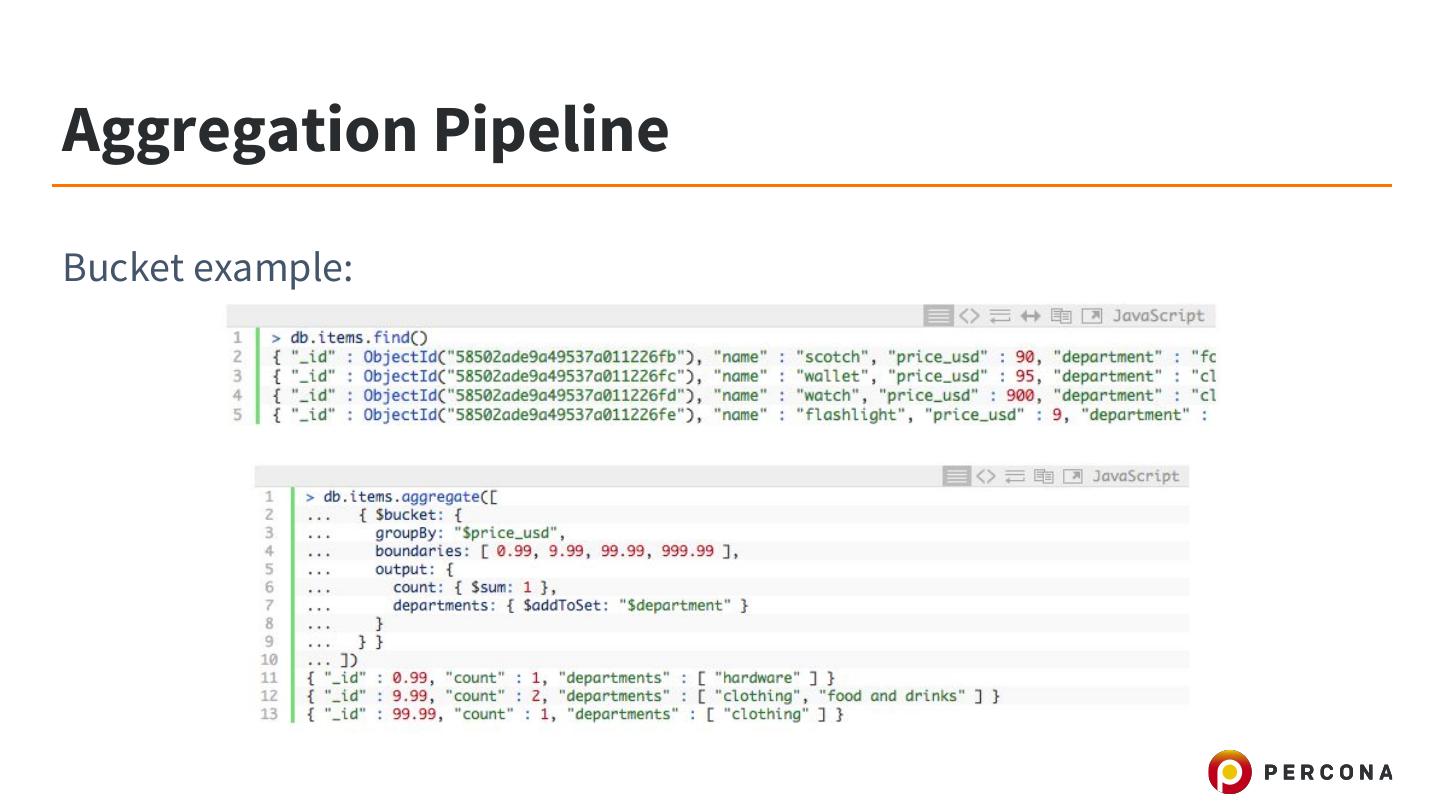Open the find() code in a new window
Image resolution: width=1440 pixels, height=810 pixels.
click(x=1092, y=316)
